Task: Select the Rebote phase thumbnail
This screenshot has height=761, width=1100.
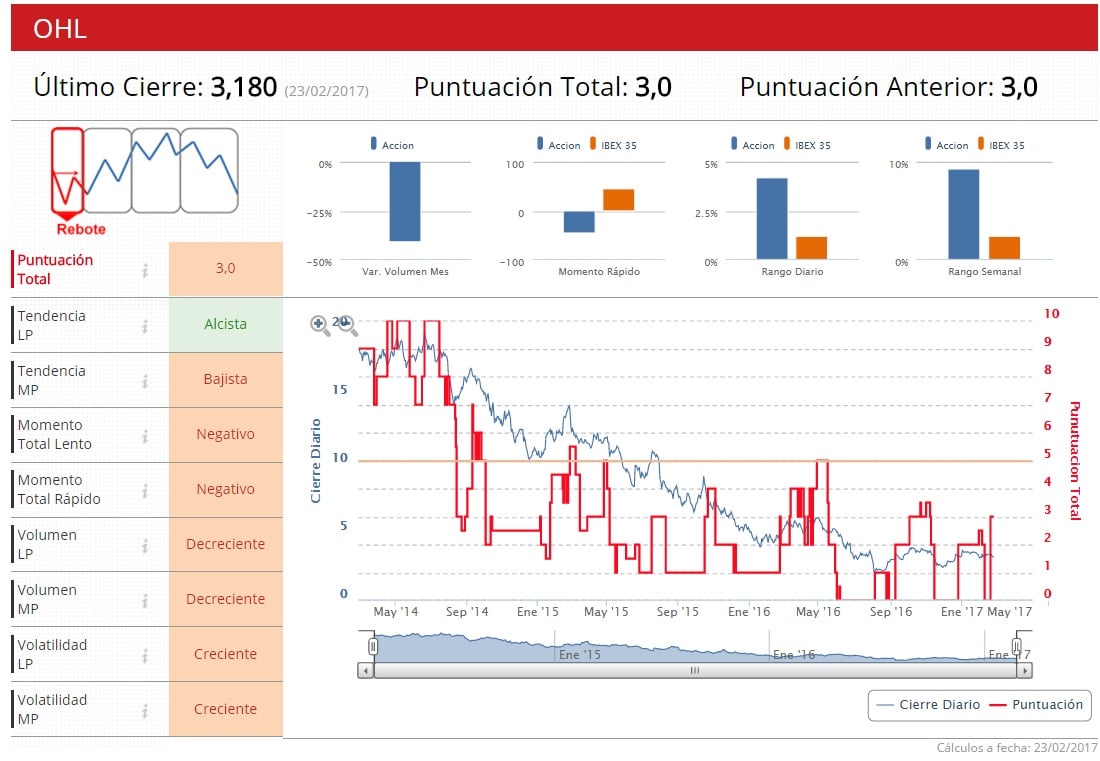Action: click(x=67, y=172)
